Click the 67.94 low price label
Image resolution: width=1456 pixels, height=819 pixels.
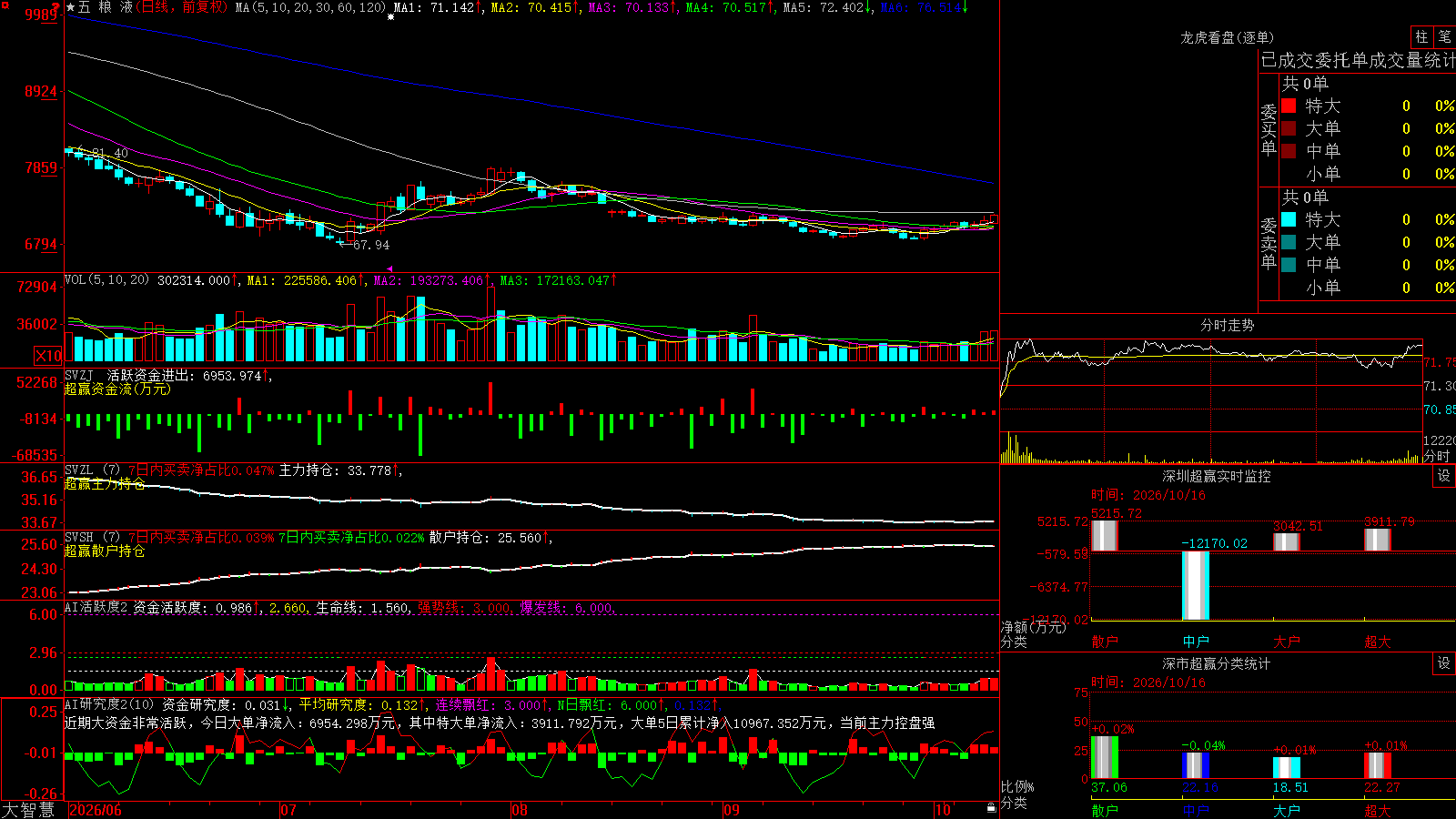point(371,245)
